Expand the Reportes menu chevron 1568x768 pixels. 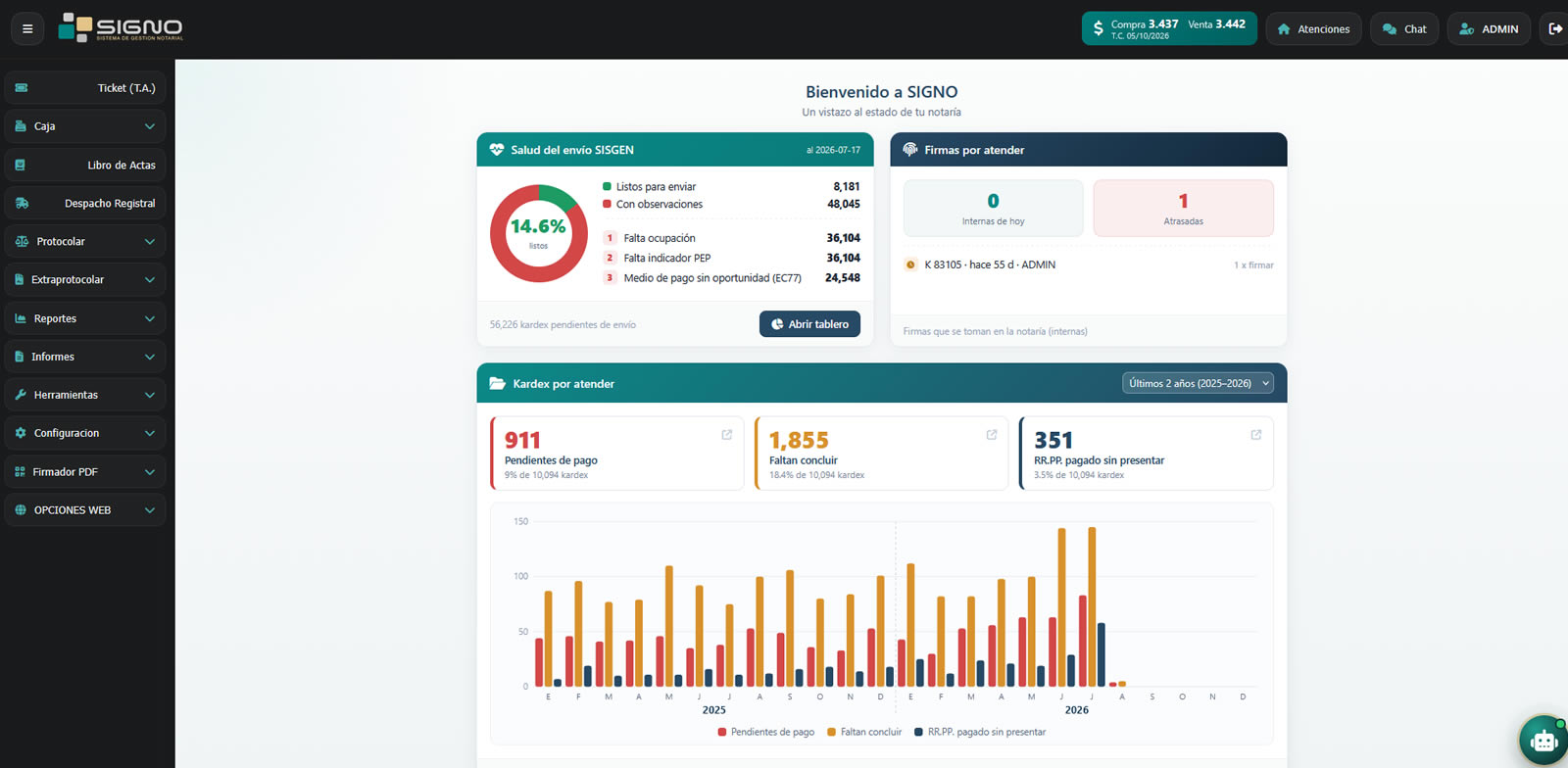[150, 318]
